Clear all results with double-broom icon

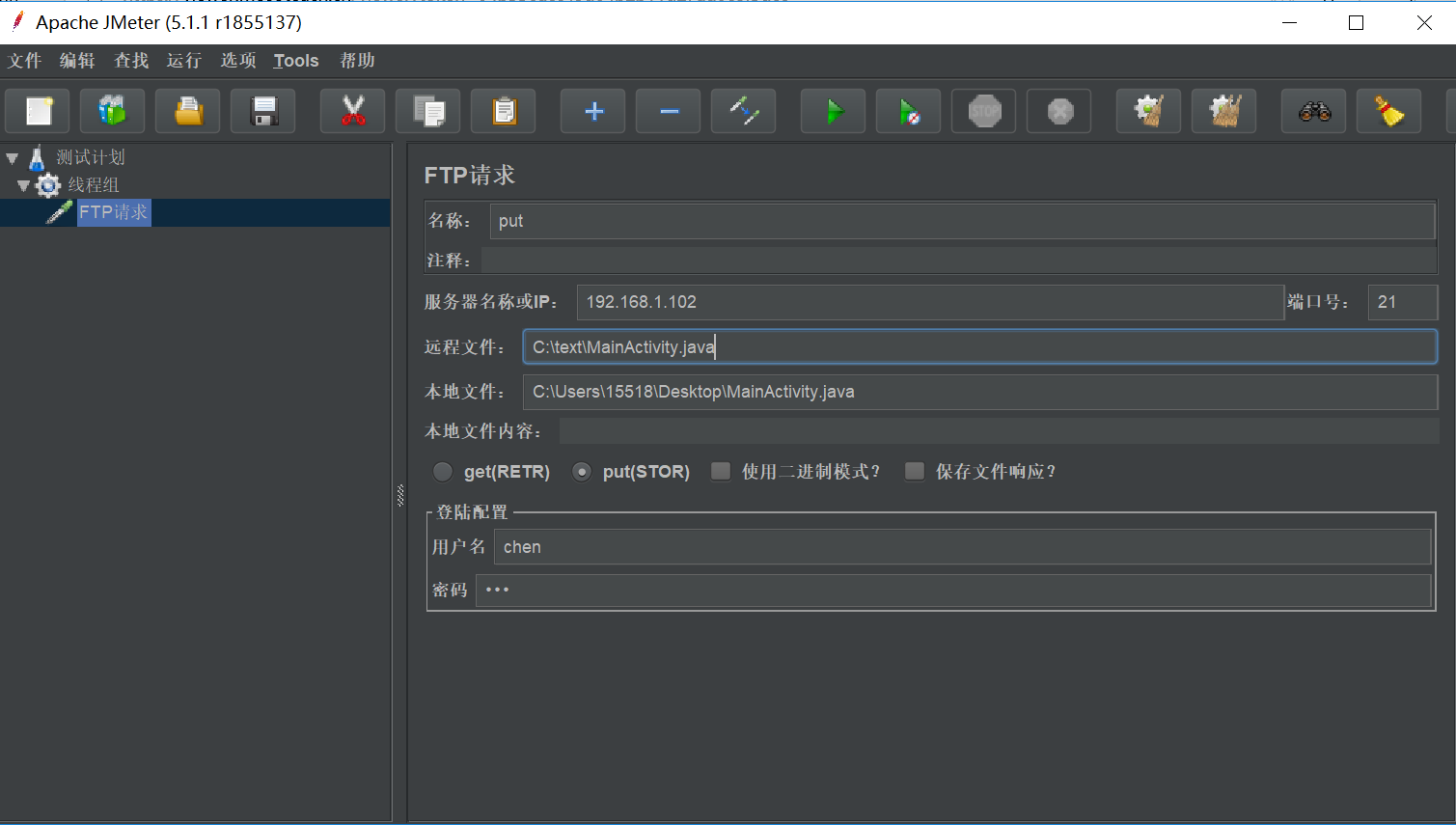click(x=1224, y=112)
